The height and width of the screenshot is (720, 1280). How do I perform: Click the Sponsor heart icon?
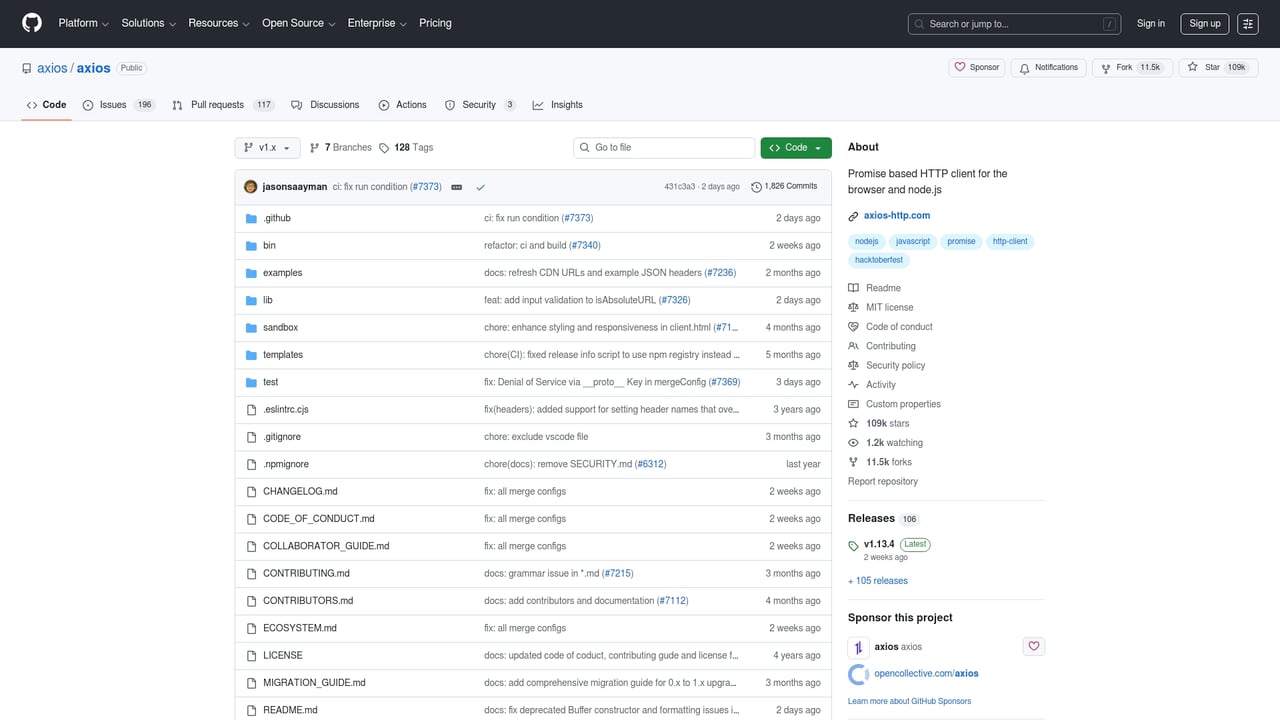pos(960,67)
